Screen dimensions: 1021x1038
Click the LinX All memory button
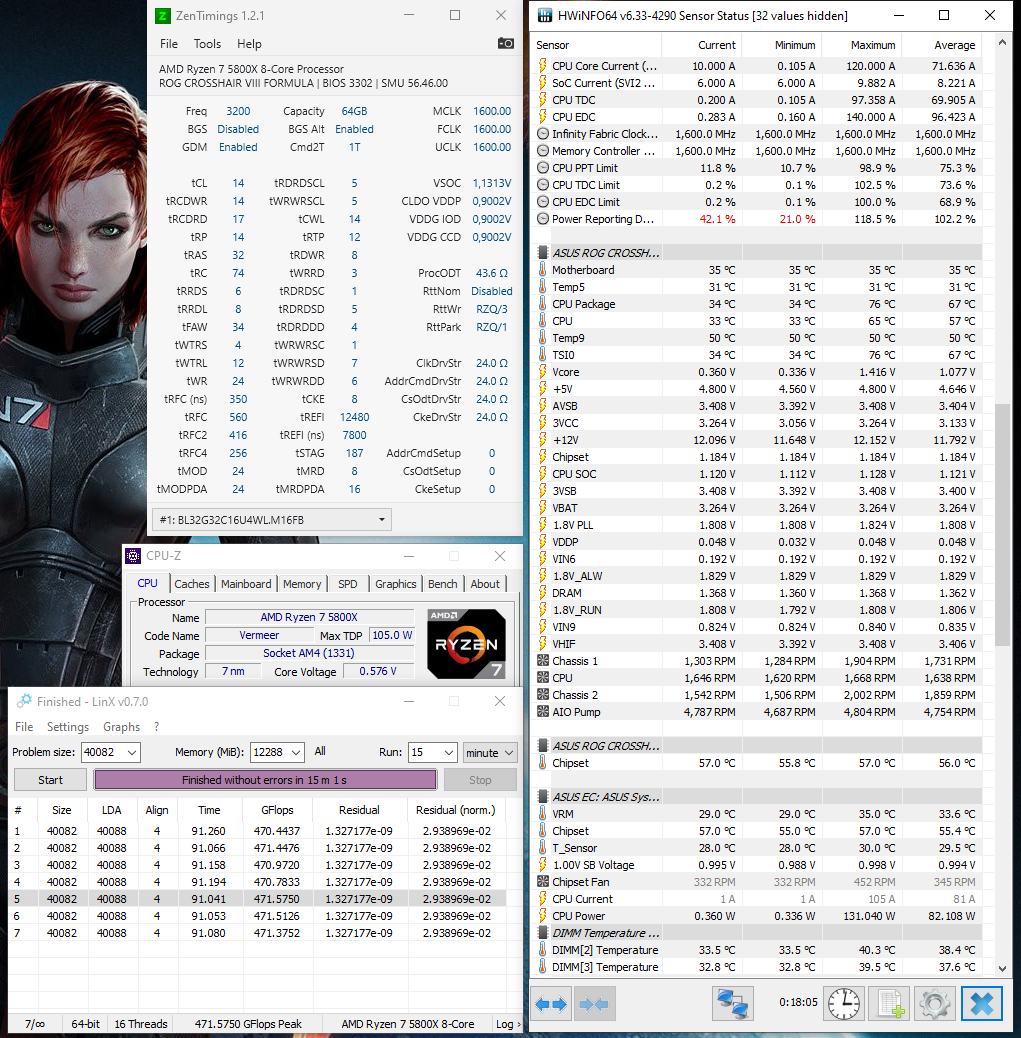pyautogui.click(x=320, y=751)
